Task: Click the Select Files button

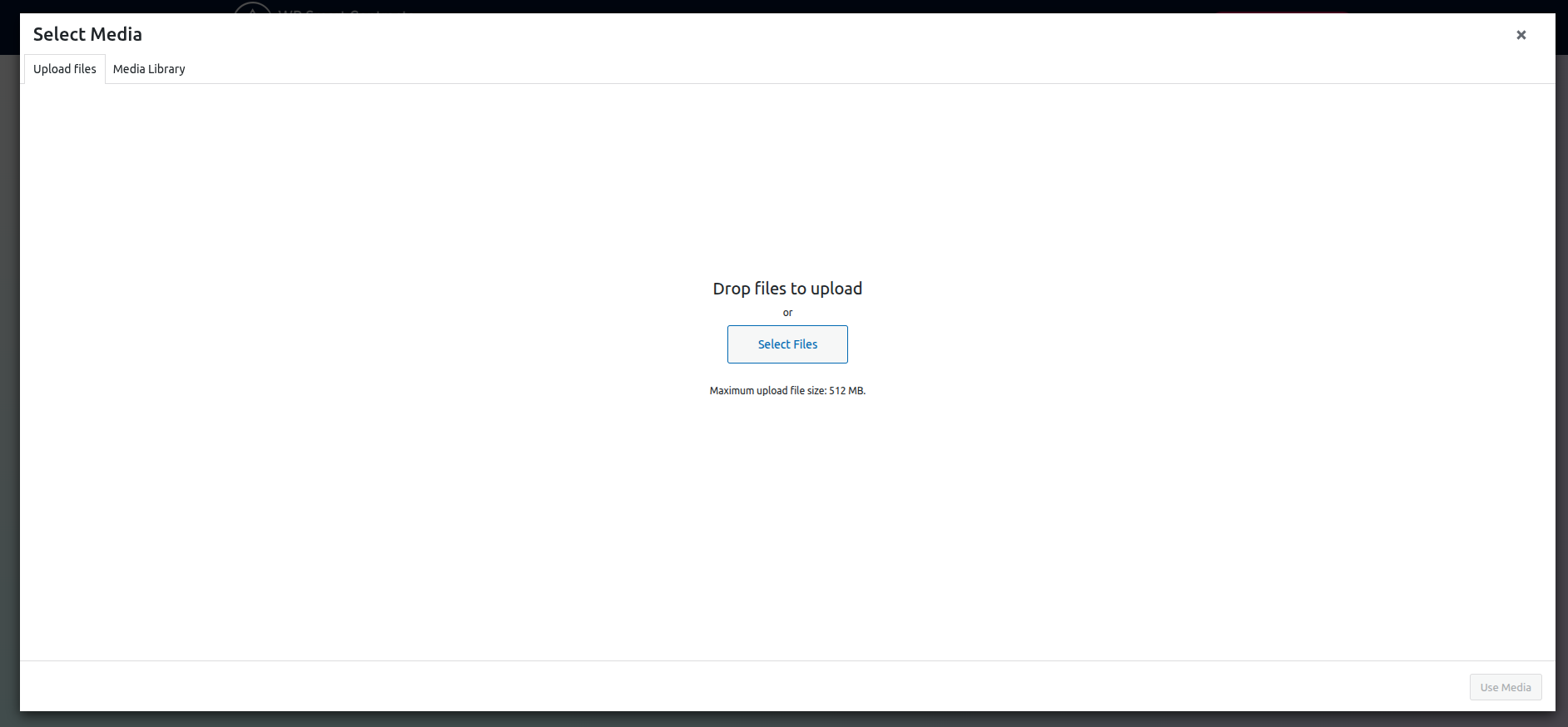Action: pos(787,344)
